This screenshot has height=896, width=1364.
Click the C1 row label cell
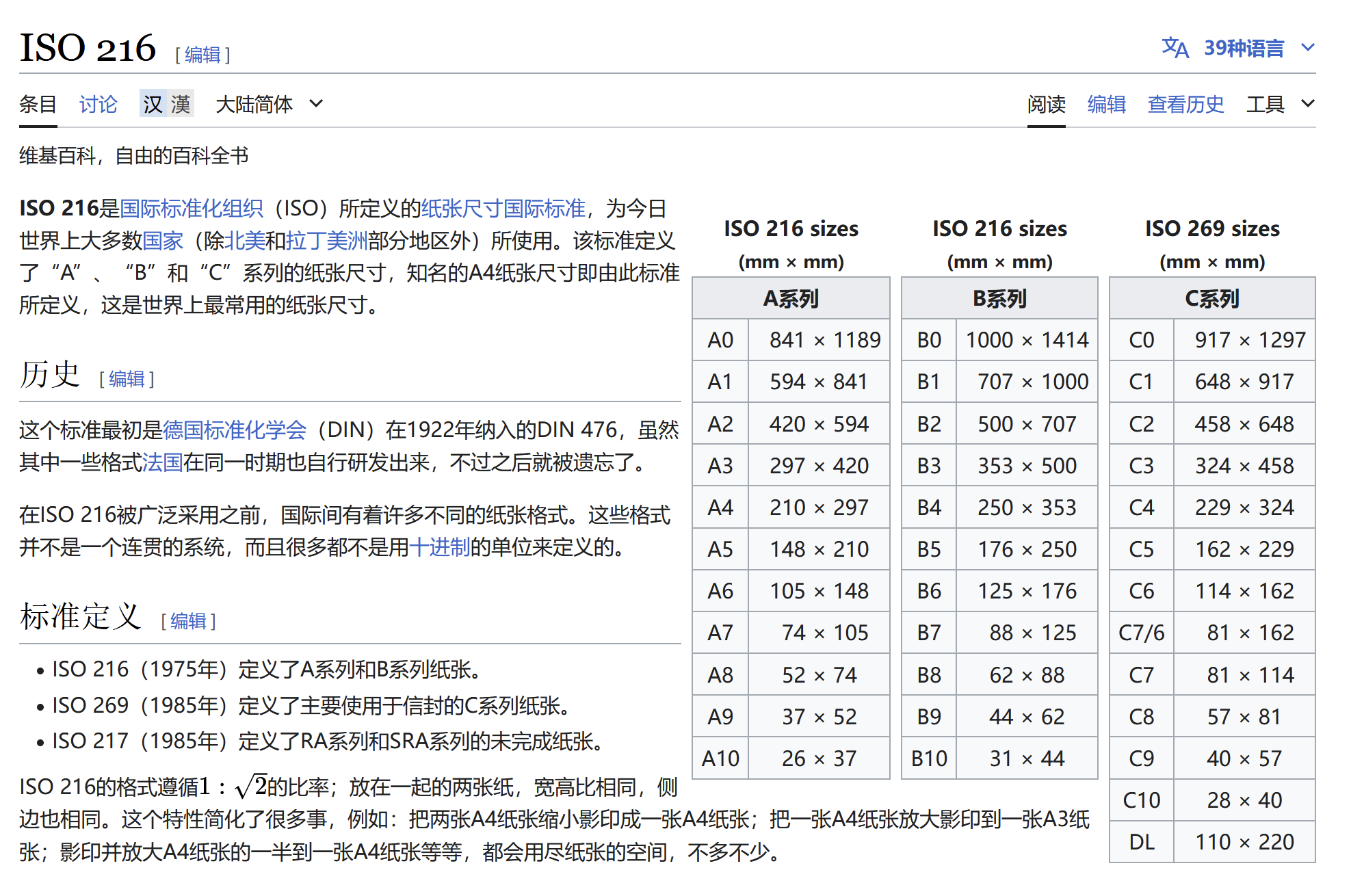click(1142, 382)
